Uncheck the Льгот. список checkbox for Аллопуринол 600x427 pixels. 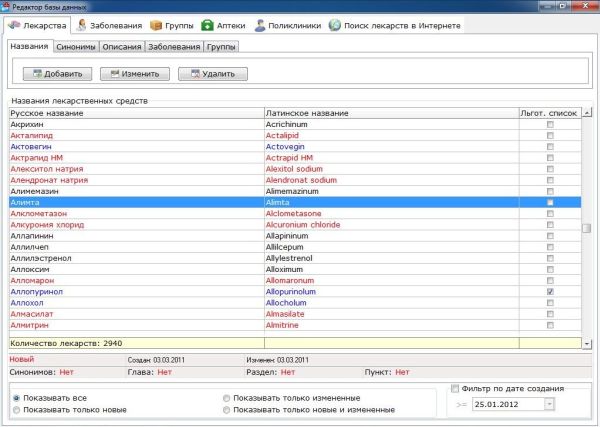(550, 292)
